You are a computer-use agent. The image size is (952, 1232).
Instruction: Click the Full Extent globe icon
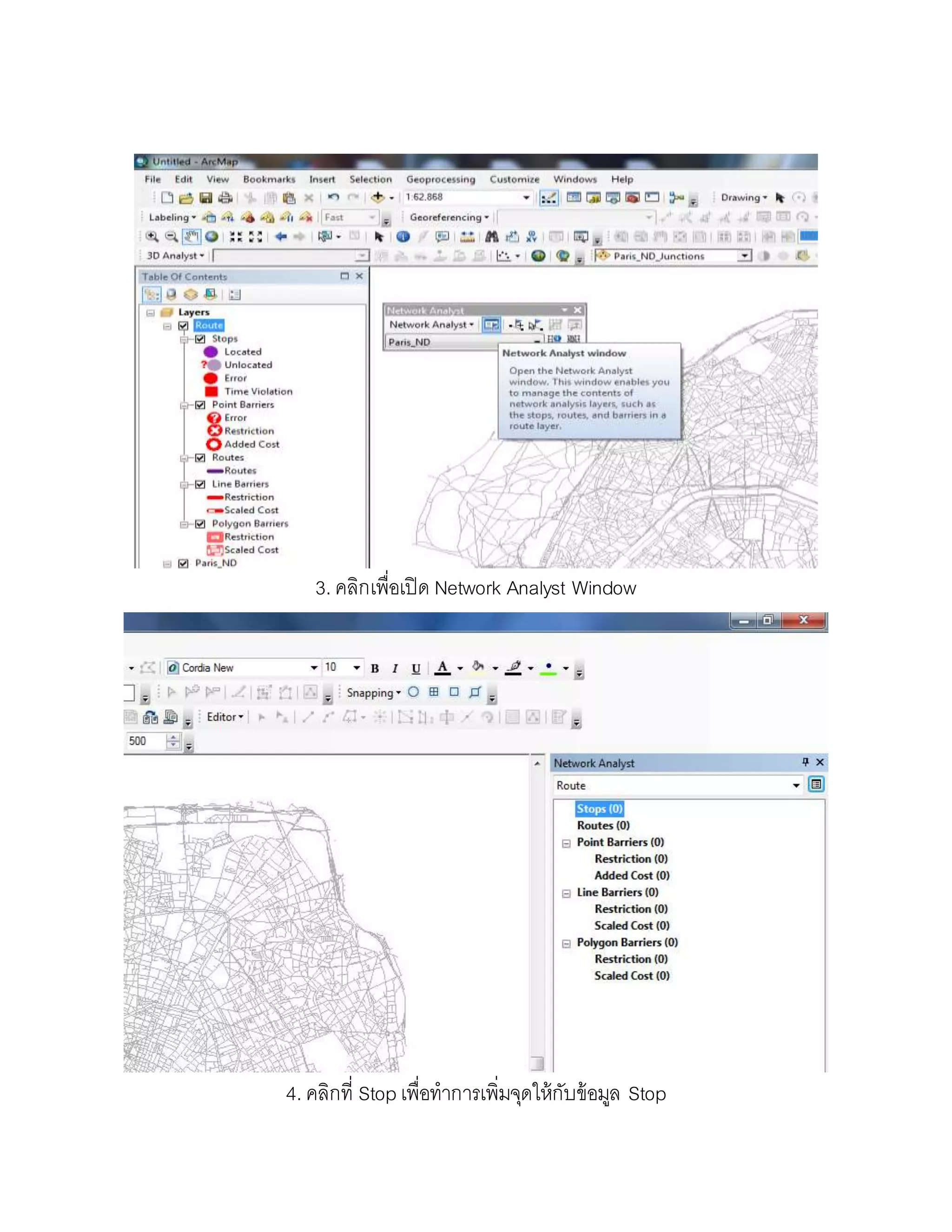click(x=212, y=237)
